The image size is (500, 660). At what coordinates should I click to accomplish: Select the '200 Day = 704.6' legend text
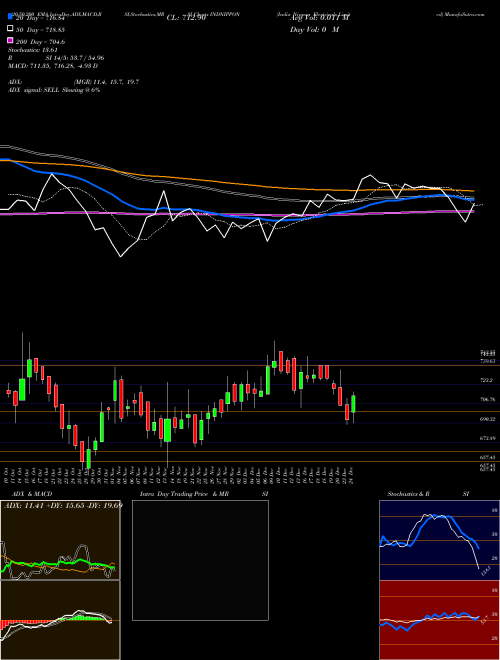pyautogui.click(x=40, y=42)
